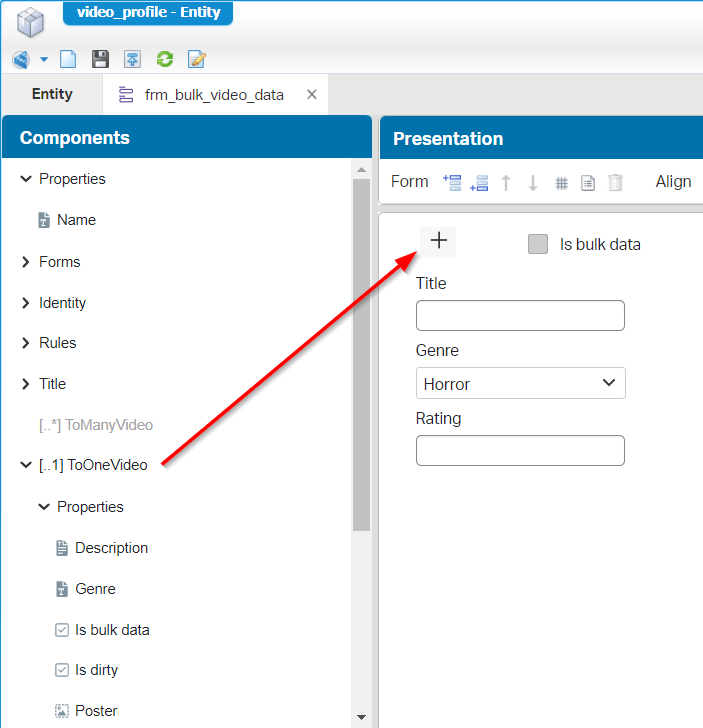
Task: Click the save floppy disk icon
Action: pos(100,59)
